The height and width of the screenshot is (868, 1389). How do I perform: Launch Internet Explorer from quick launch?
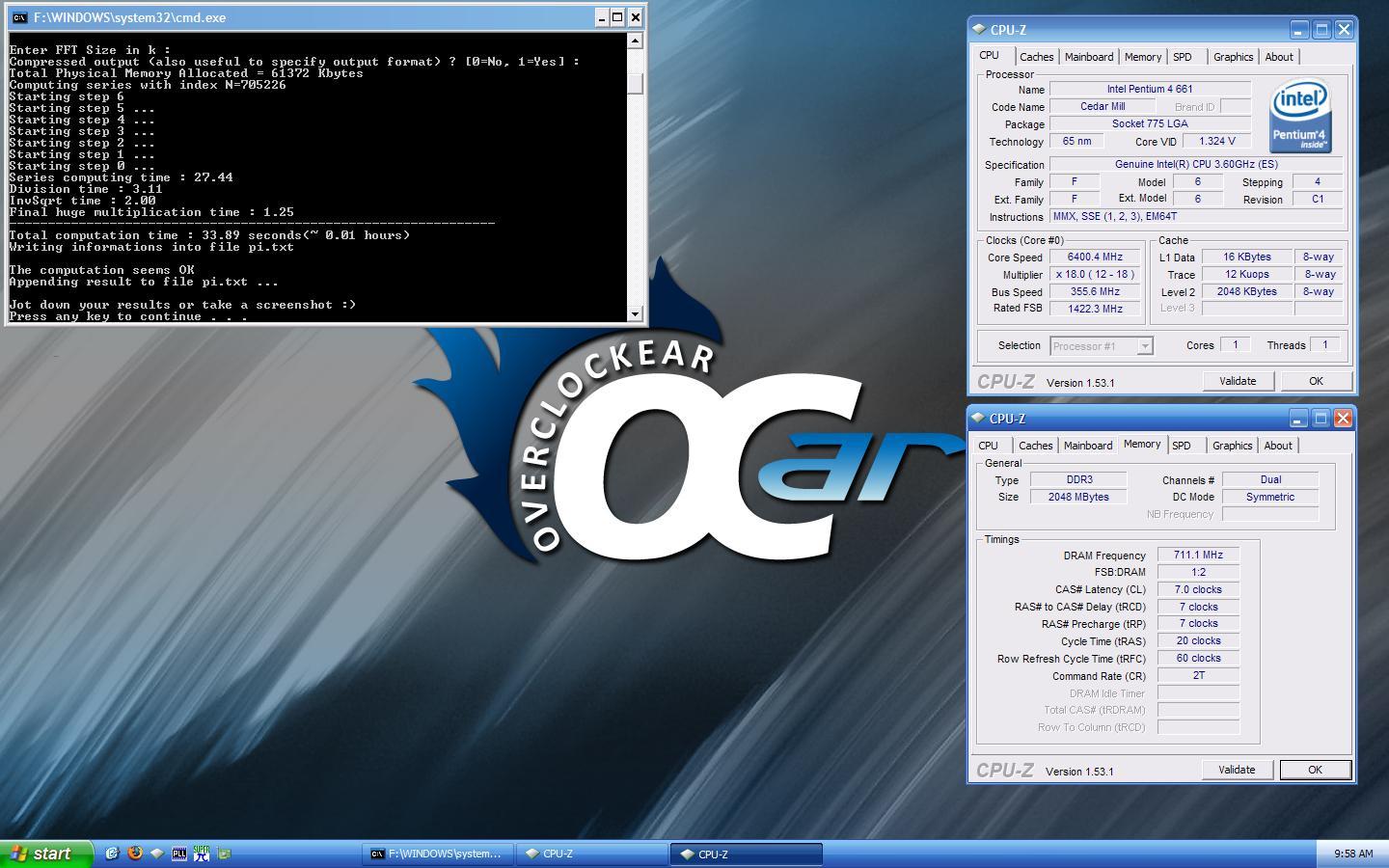click(x=112, y=854)
